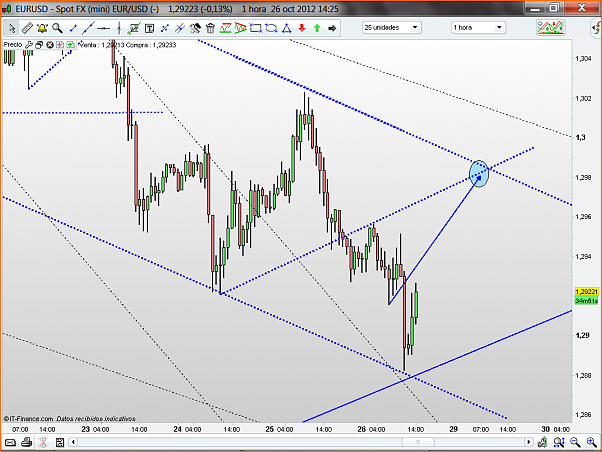Select the short segment drawing tool
This screenshot has height=452, width=602.
[x=73, y=28]
